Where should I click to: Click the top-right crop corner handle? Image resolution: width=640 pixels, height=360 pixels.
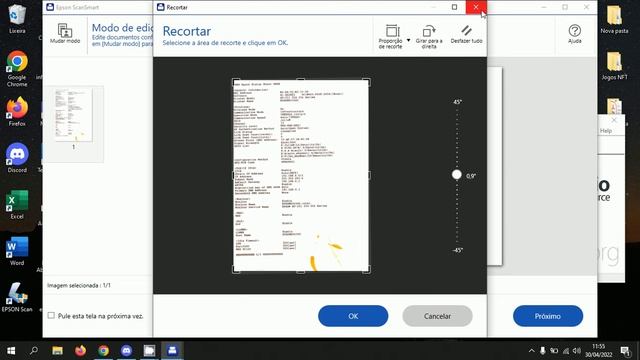pyautogui.click(x=367, y=82)
